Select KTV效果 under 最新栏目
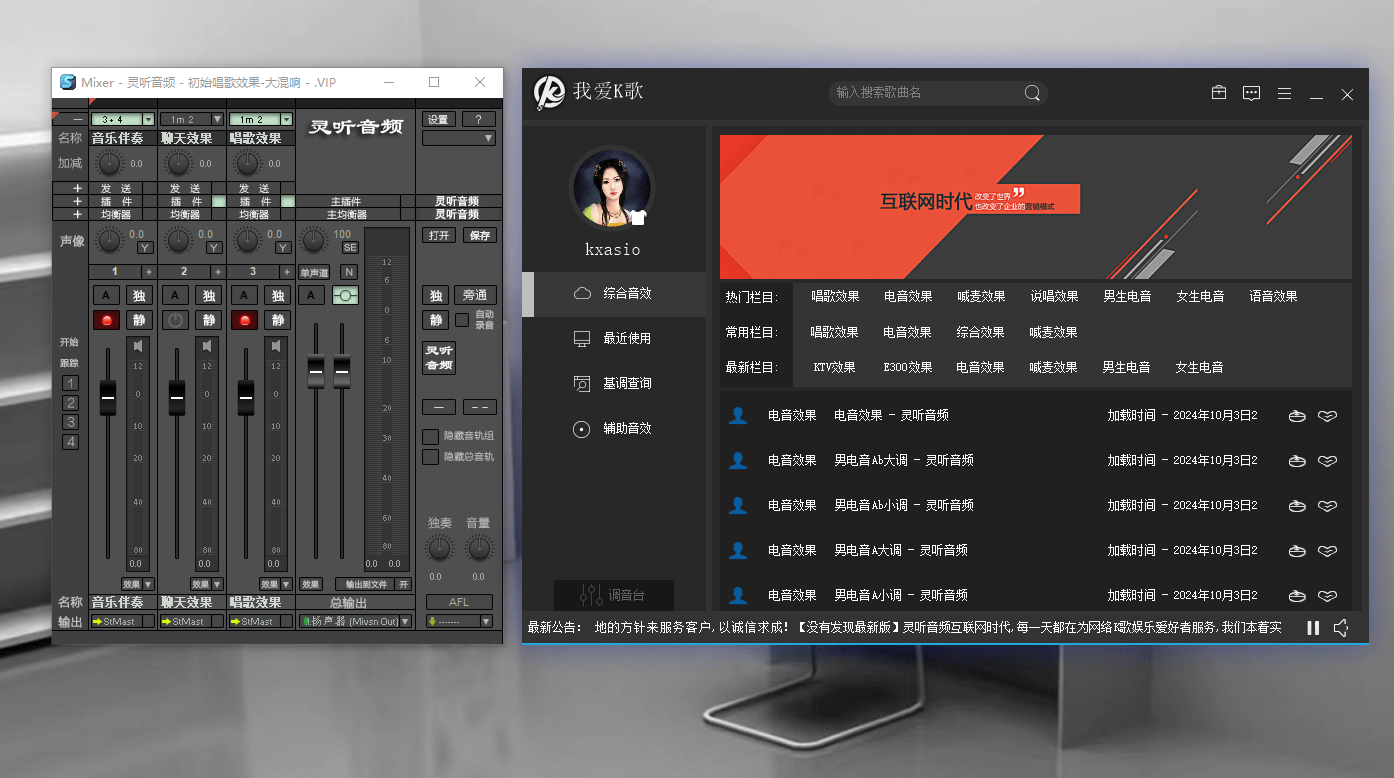The height and width of the screenshot is (778, 1394). coord(834,367)
